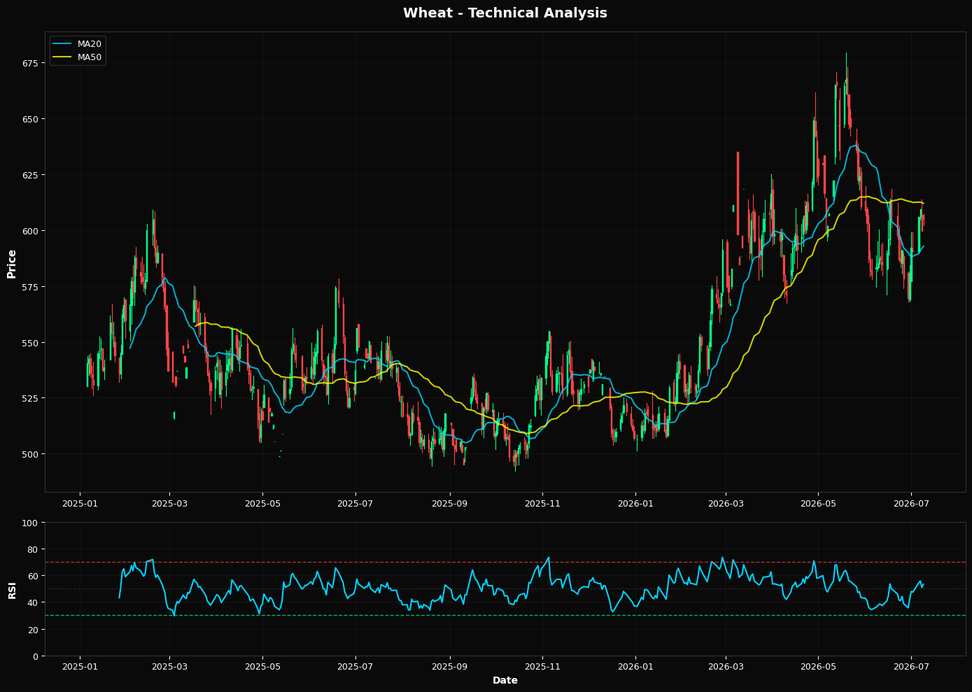
Task: Click the RSI axis tick labeled 20
Action: point(32,629)
